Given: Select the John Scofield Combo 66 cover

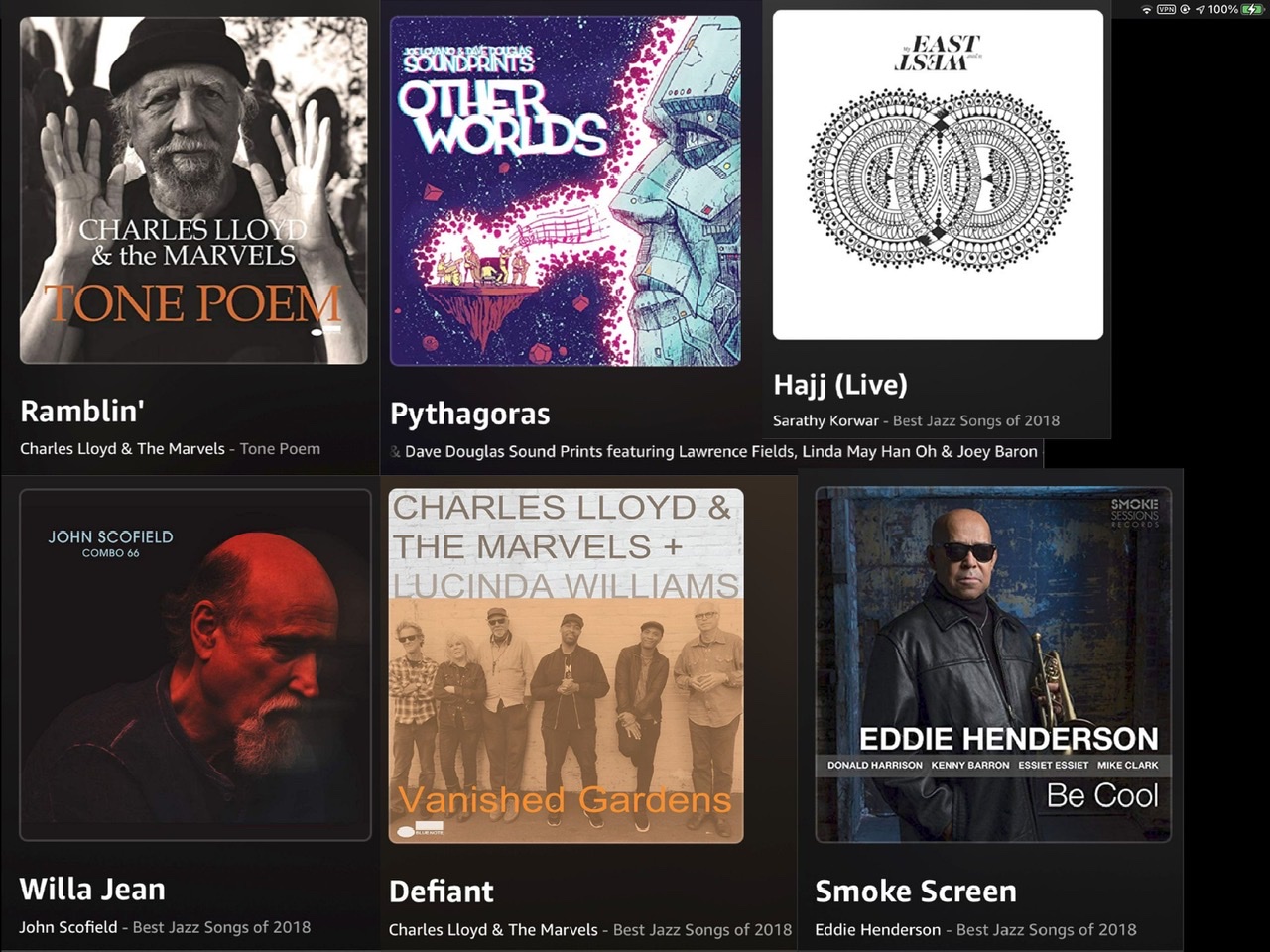Looking at the screenshot, I should coord(195,664).
